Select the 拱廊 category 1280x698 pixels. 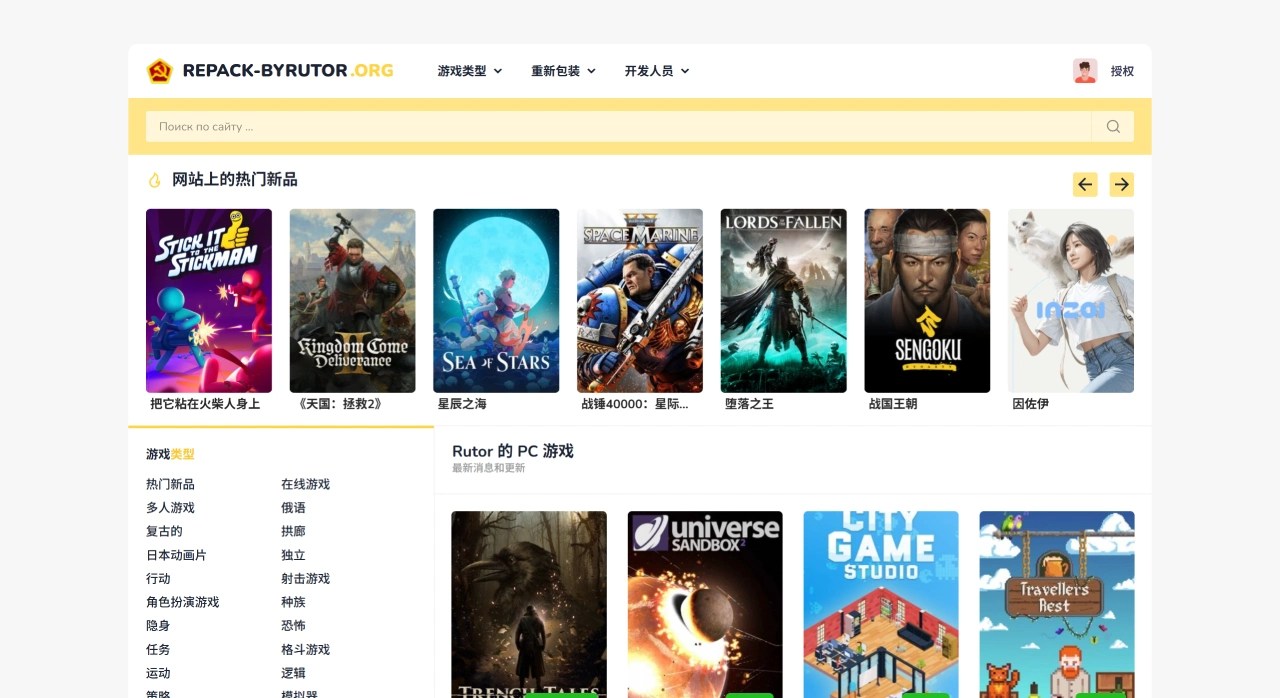pos(293,531)
